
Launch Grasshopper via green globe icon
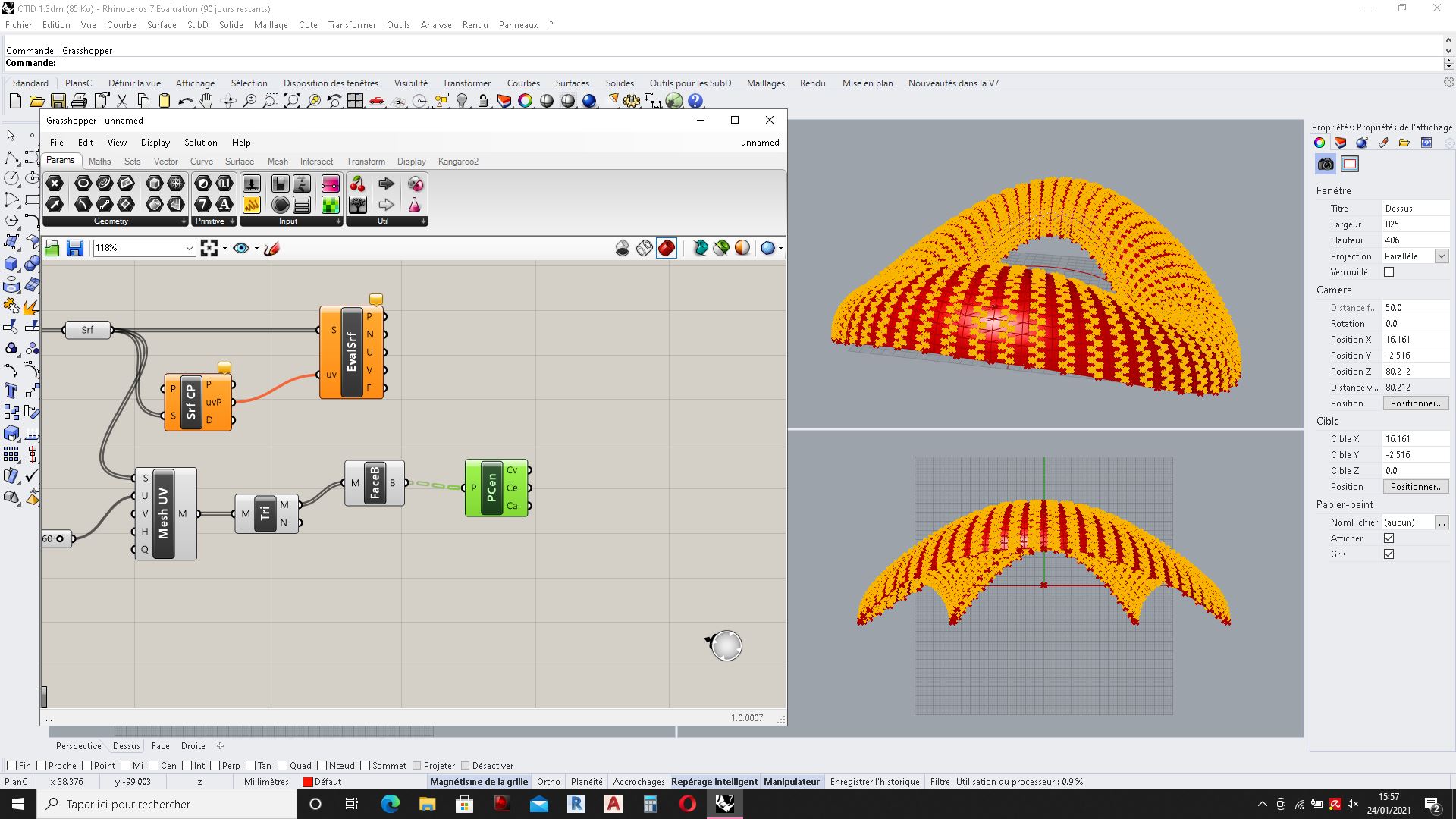click(674, 101)
